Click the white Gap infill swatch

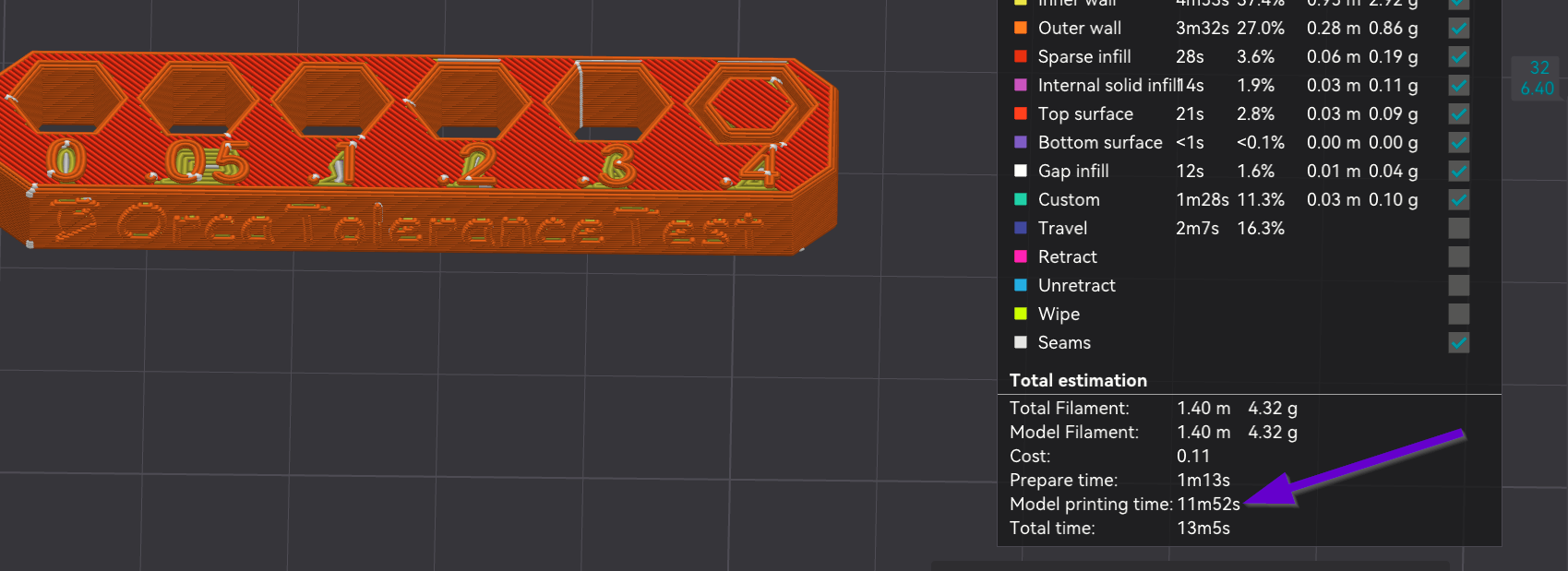pos(1021,171)
